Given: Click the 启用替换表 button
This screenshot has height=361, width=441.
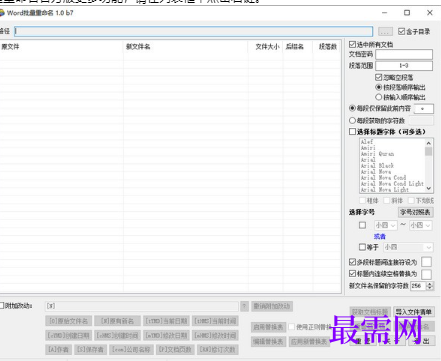Looking at the screenshot, I should [268, 327].
